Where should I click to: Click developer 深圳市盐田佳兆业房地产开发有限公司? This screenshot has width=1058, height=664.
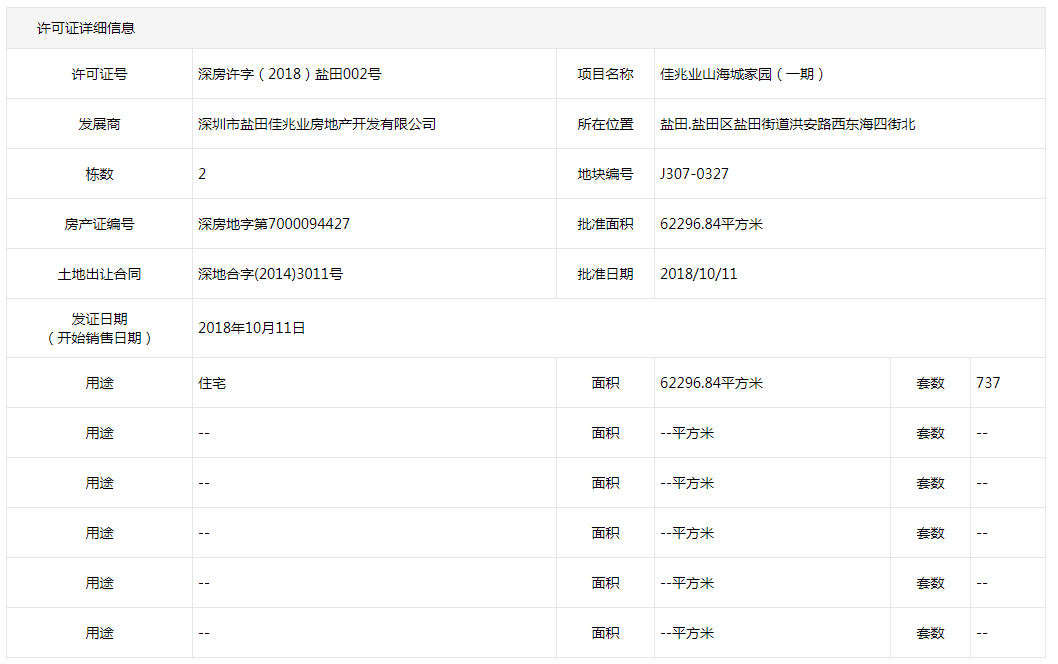click(317, 124)
